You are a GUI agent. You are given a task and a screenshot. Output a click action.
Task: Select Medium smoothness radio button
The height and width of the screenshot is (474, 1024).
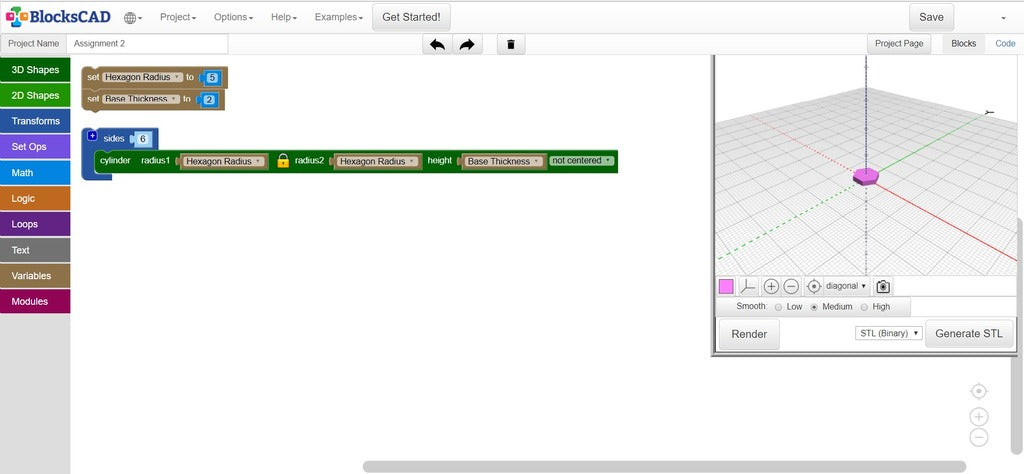814,307
